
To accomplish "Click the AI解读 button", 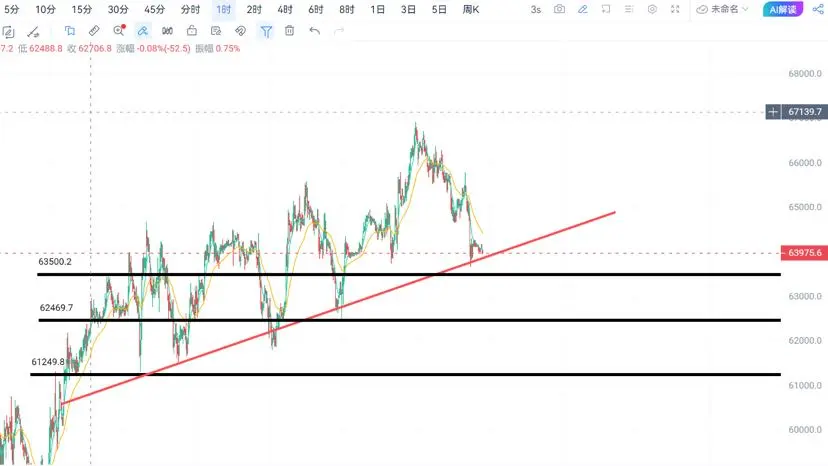I will 783,10.
